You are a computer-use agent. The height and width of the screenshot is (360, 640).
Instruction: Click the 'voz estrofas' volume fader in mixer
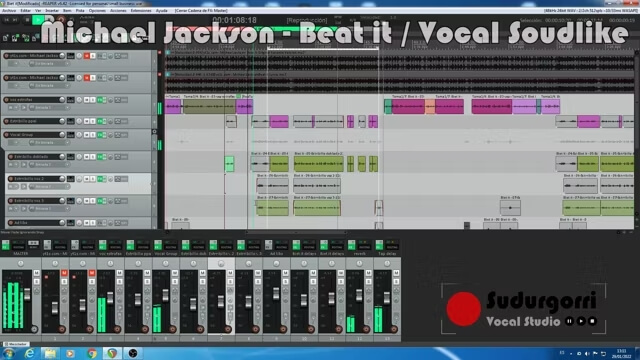tap(110, 298)
